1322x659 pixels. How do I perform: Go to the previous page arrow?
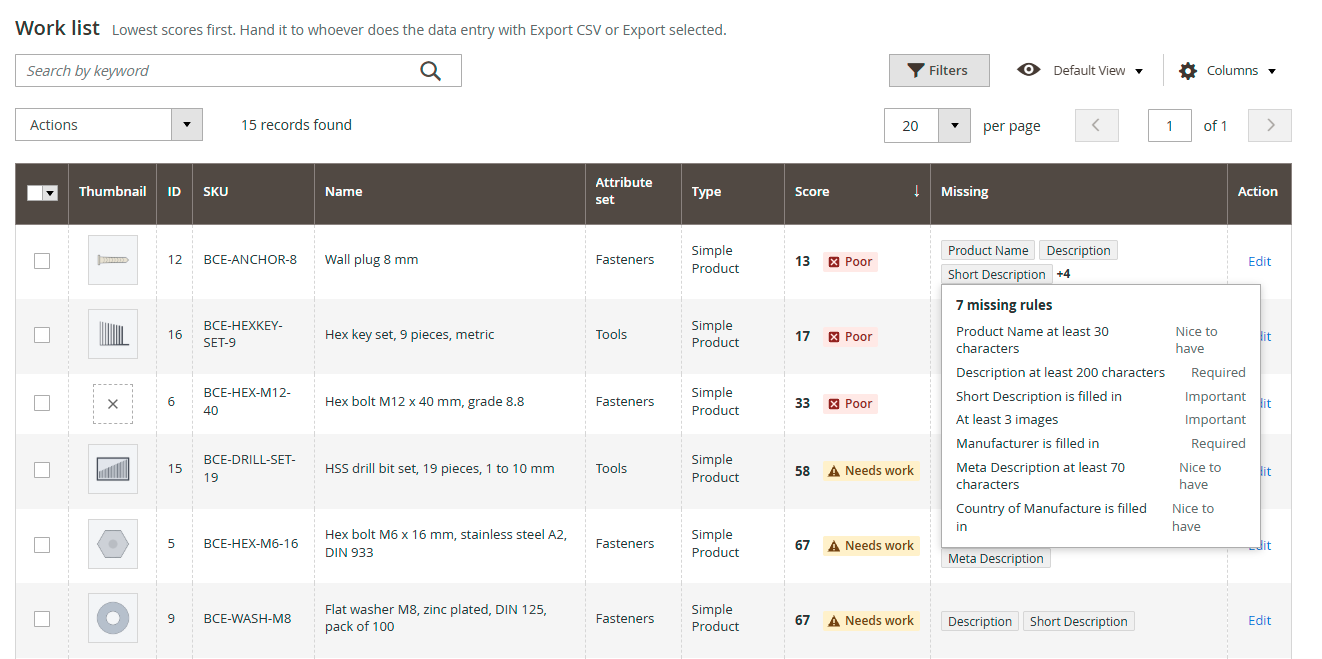coord(1096,125)
